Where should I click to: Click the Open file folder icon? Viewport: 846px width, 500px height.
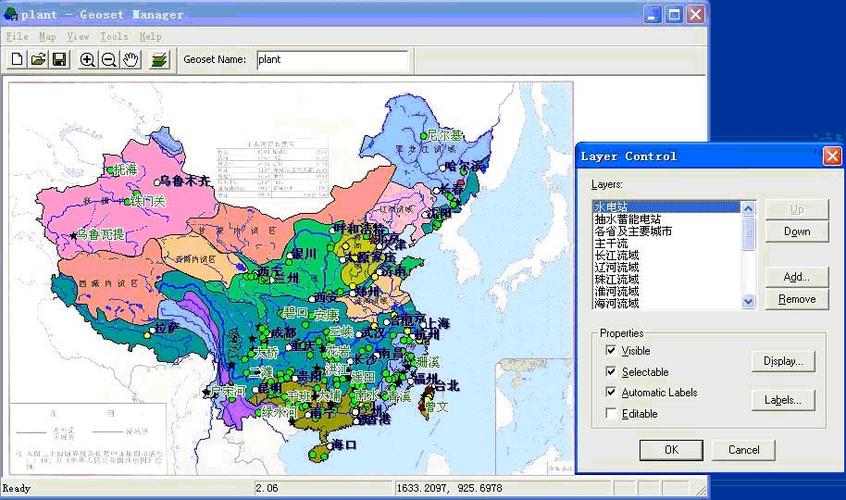coord(38,60)
